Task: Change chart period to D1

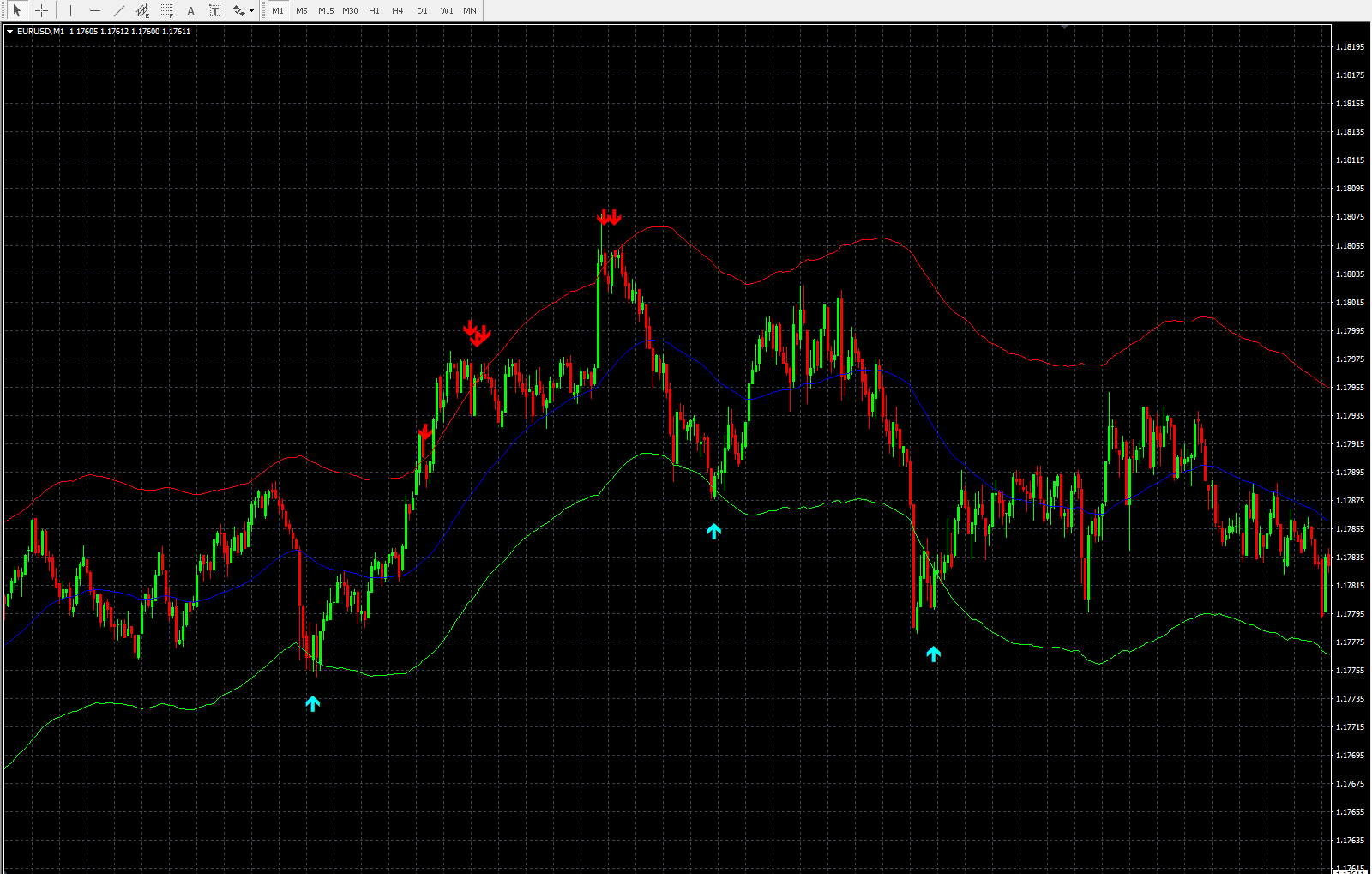Action: coord(422,10)
